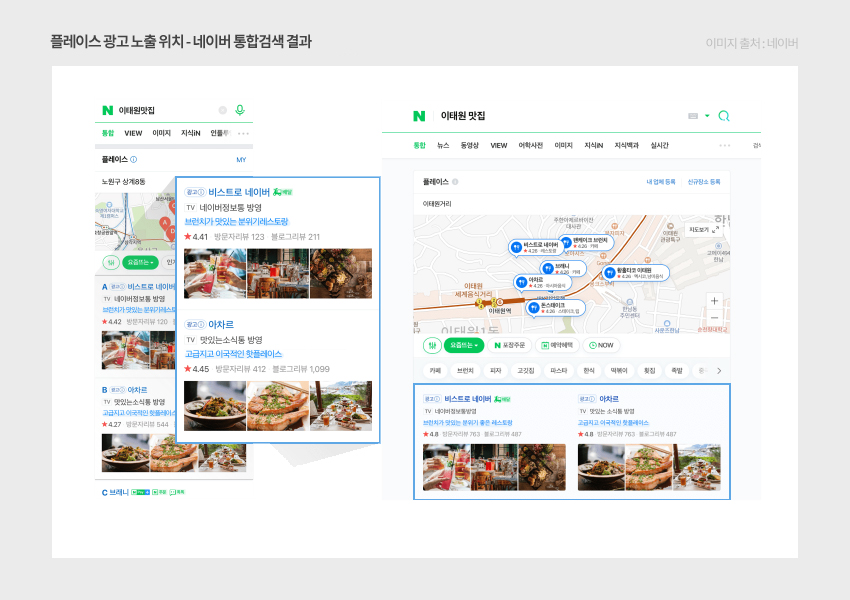The image size is (850, 600).
Task: Open more desktop tabs with the ellipsis
Action: click(x=725, y=145)
